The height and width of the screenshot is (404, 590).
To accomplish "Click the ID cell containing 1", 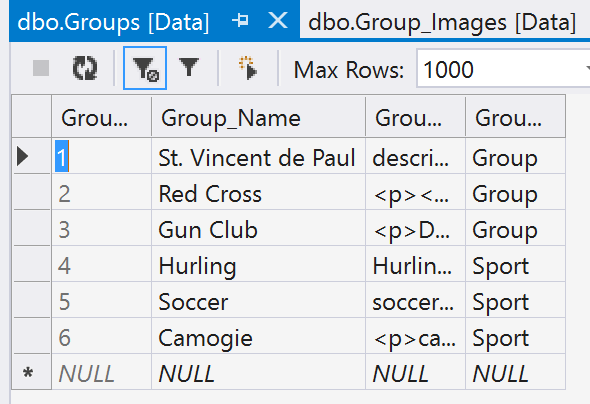I will pyautogui.click(x=102, y=156).
